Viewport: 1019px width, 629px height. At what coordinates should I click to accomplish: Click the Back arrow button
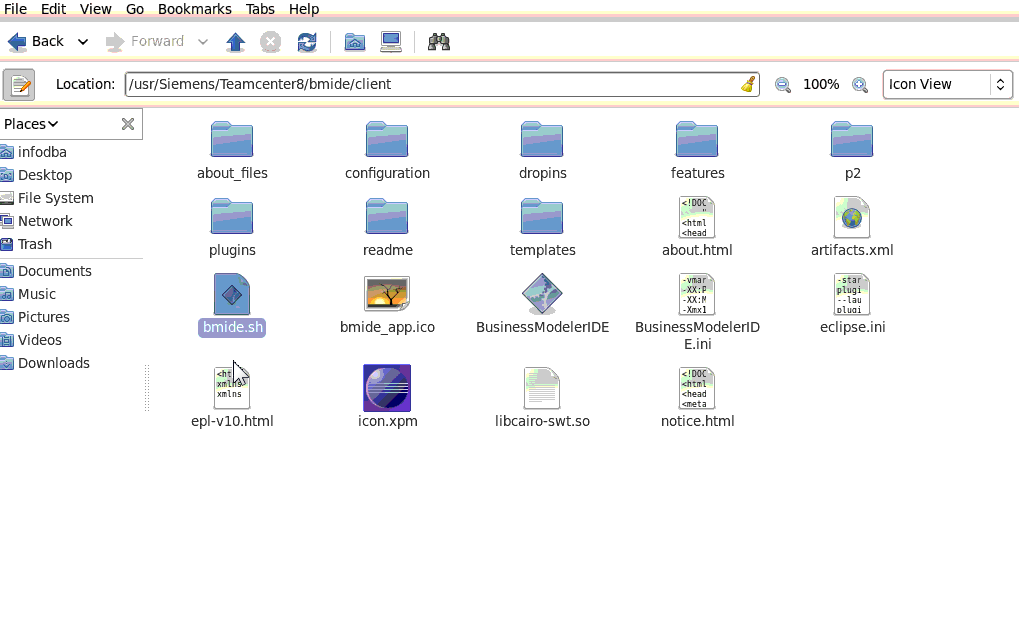point(36,42)
